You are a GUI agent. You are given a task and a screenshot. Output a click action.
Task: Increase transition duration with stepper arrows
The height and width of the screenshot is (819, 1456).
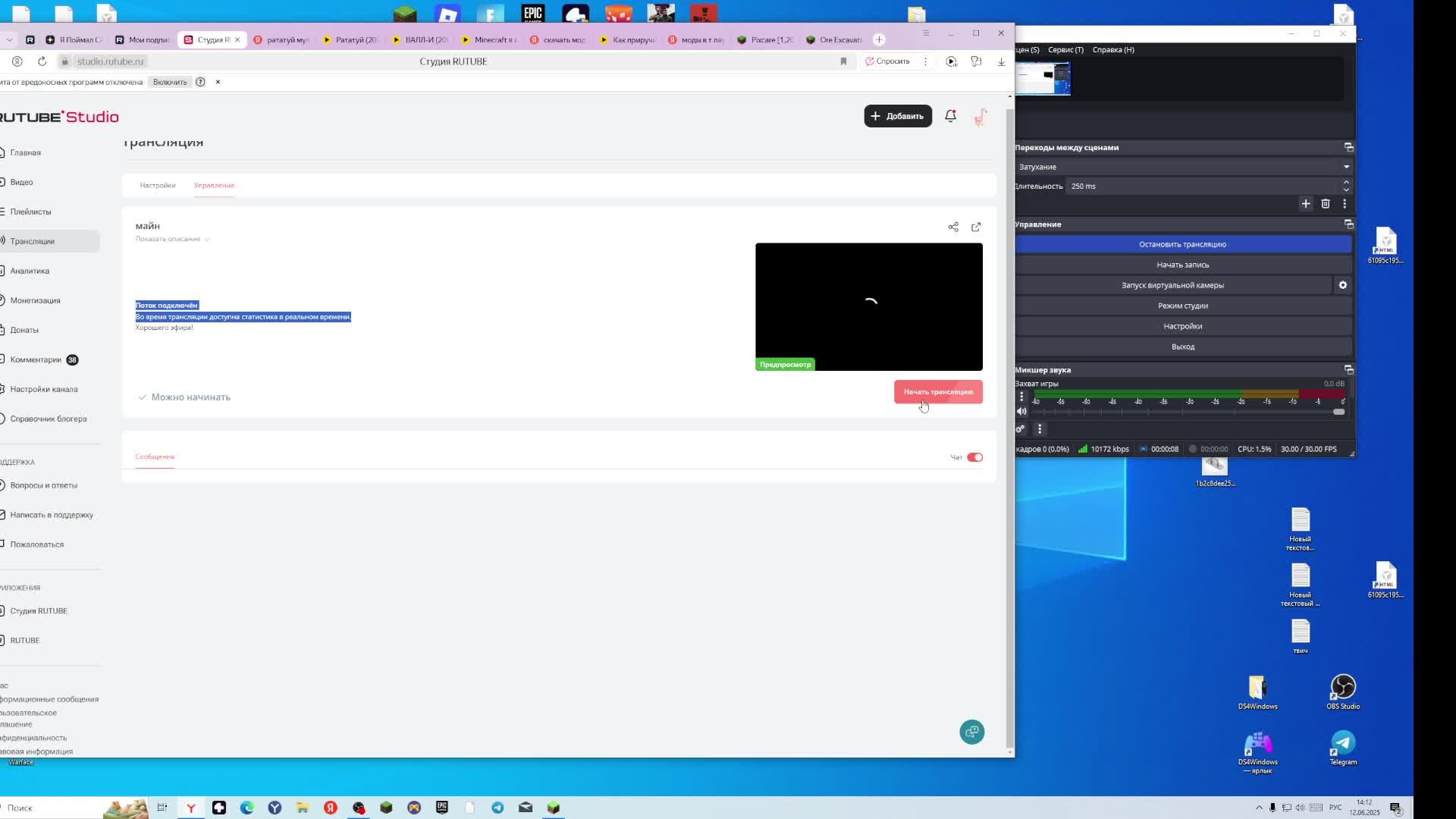point(1346,182)
